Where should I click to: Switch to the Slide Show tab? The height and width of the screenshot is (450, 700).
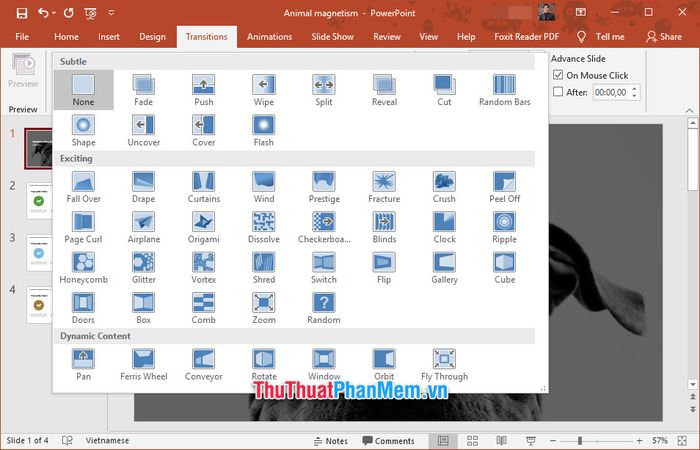click(333, 37)
